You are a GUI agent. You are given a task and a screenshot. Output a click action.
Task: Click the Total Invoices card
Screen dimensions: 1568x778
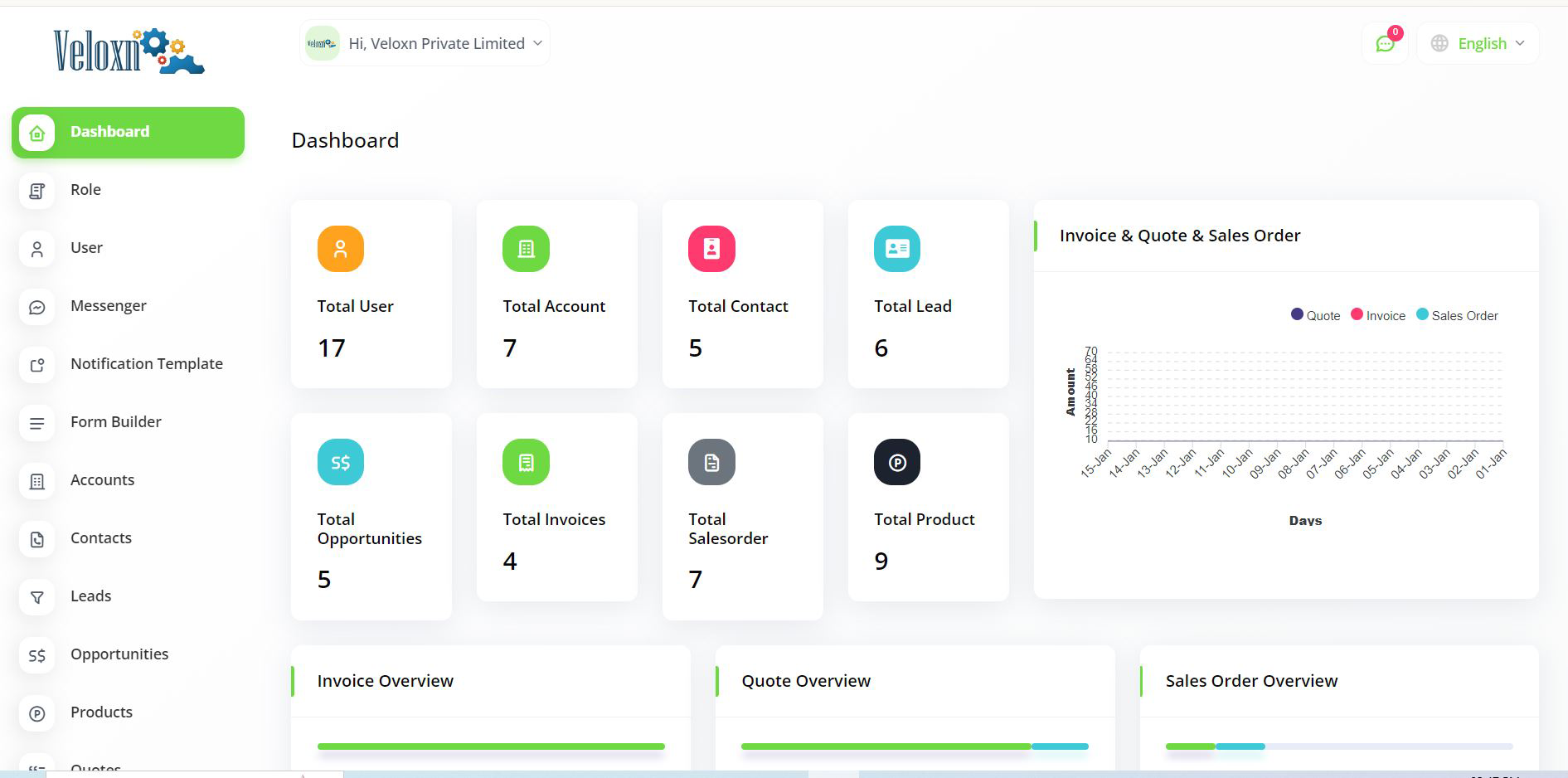coord(556,507)
